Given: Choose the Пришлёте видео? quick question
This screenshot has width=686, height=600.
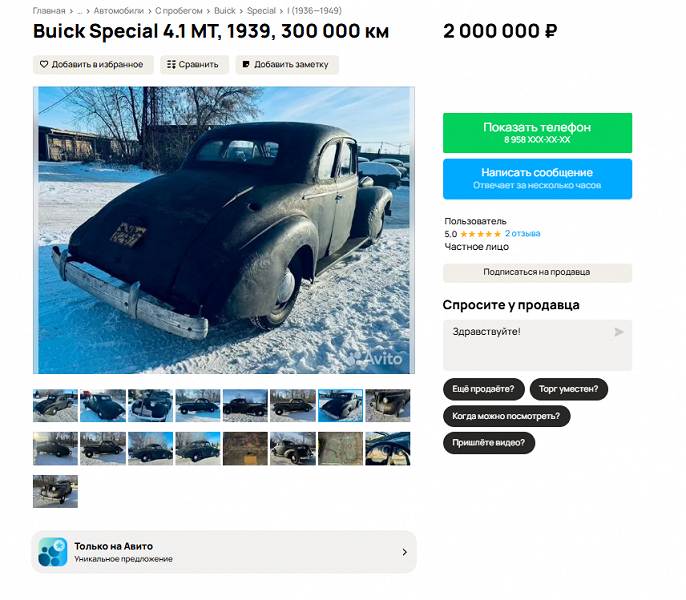Looking at the screenshot, I should (x=489, y=443).
